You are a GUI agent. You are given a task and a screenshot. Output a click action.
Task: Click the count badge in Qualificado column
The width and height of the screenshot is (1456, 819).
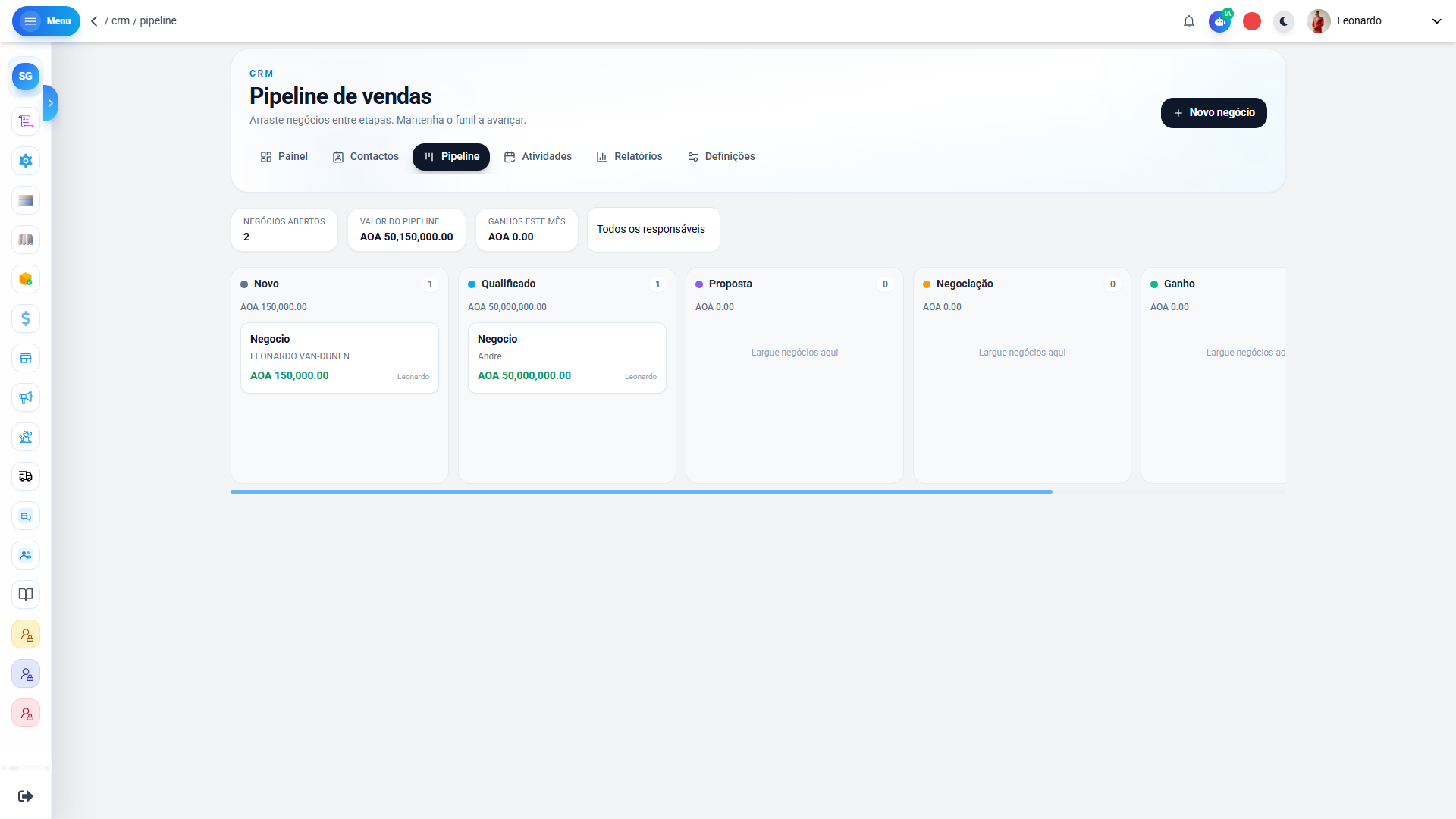coord(657,284)
